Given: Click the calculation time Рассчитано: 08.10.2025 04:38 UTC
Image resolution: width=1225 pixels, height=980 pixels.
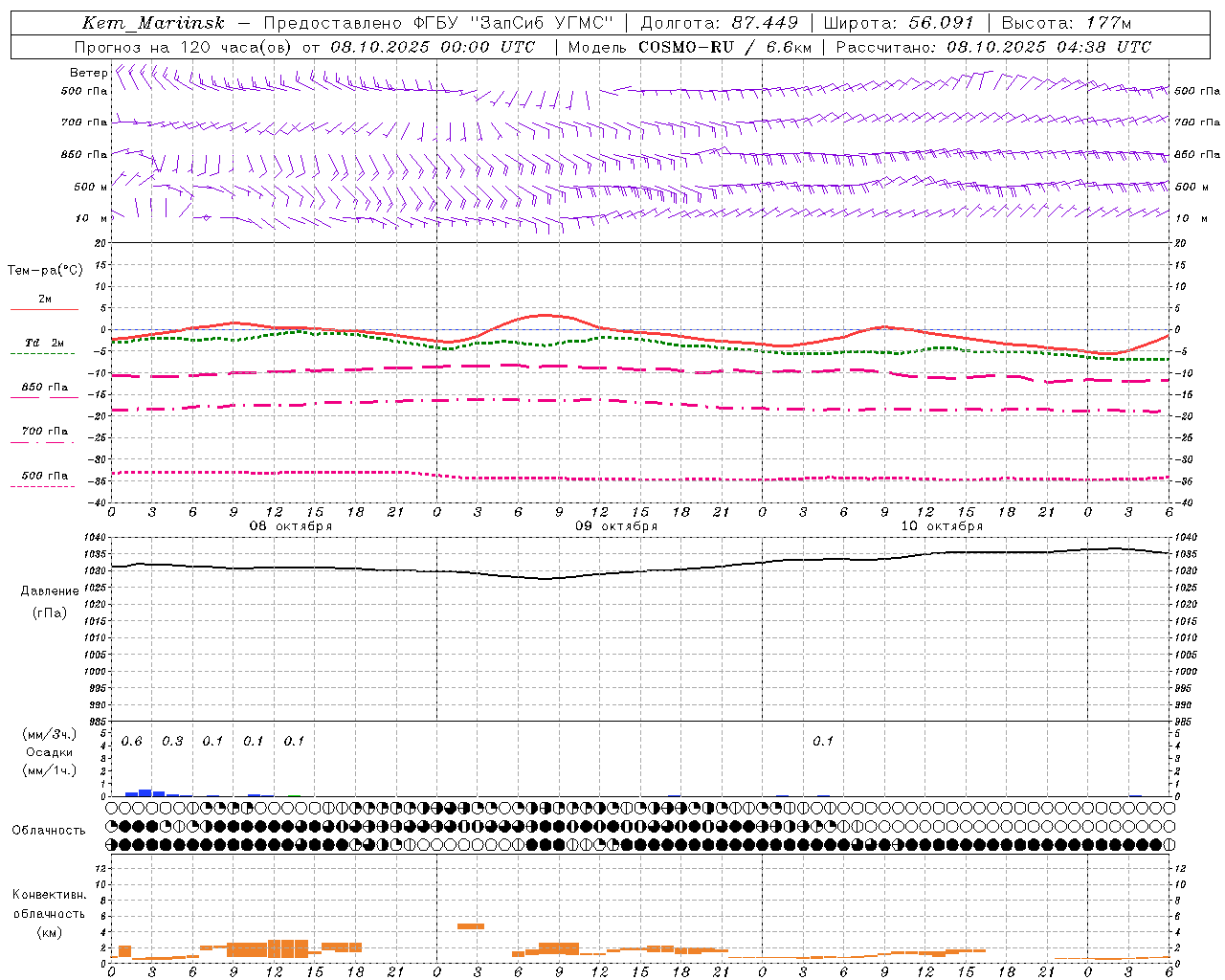Looking at the screenshot, I should click(993, 47).
